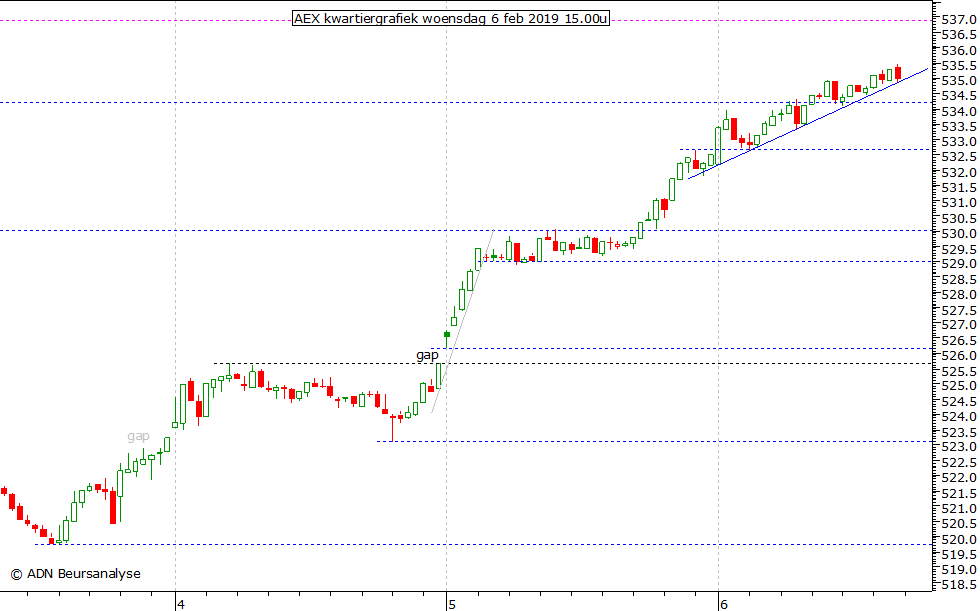This screenshot has height=611, width=980.
Task: Click the price label 523.0 on the axis
Action: pos(959,447)
